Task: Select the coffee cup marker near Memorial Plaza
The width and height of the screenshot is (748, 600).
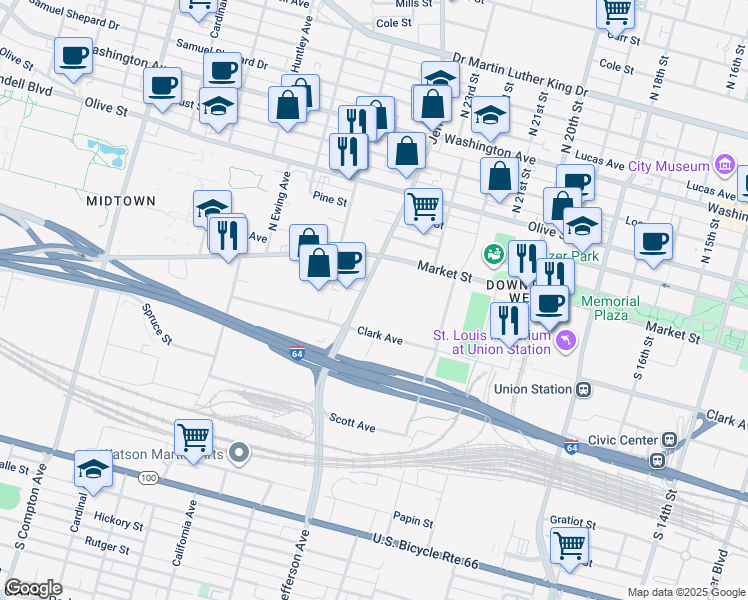Action: pyautogui.click(x=549, y=304)
